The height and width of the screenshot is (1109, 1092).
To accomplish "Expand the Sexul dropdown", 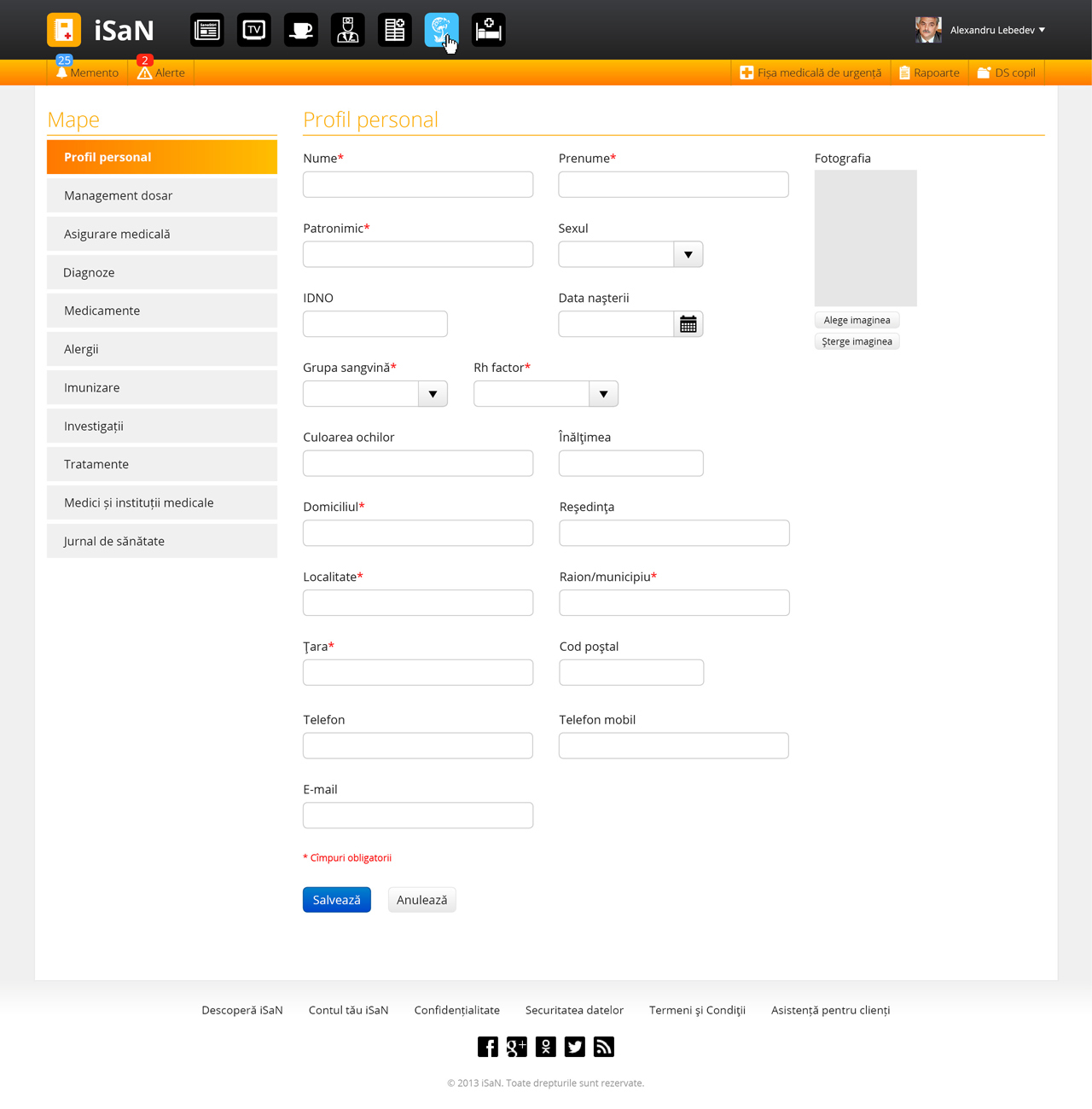I will (x=688, y=254).
